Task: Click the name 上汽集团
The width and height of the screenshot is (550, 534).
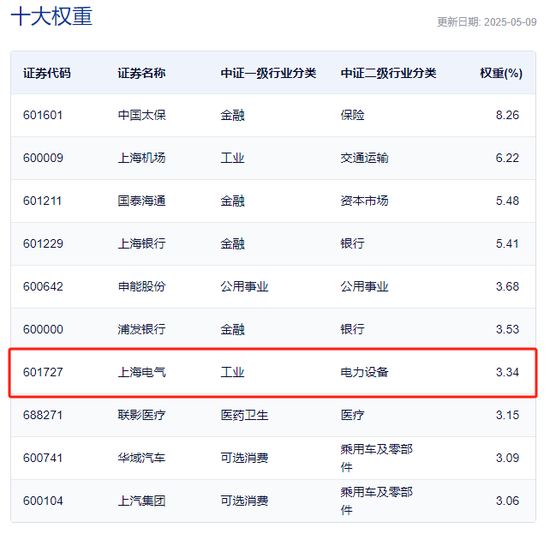Action: pos(142,501)
